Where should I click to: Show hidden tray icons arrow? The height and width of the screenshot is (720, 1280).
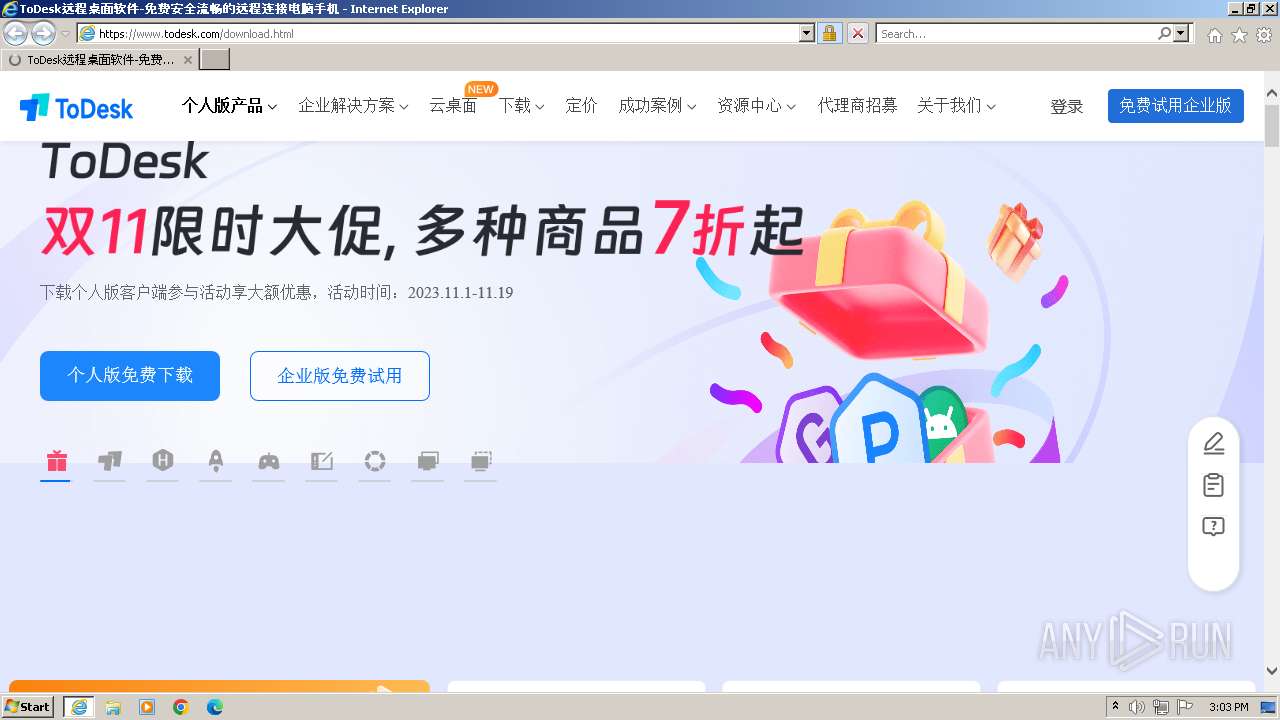(x=1115, y=707)
